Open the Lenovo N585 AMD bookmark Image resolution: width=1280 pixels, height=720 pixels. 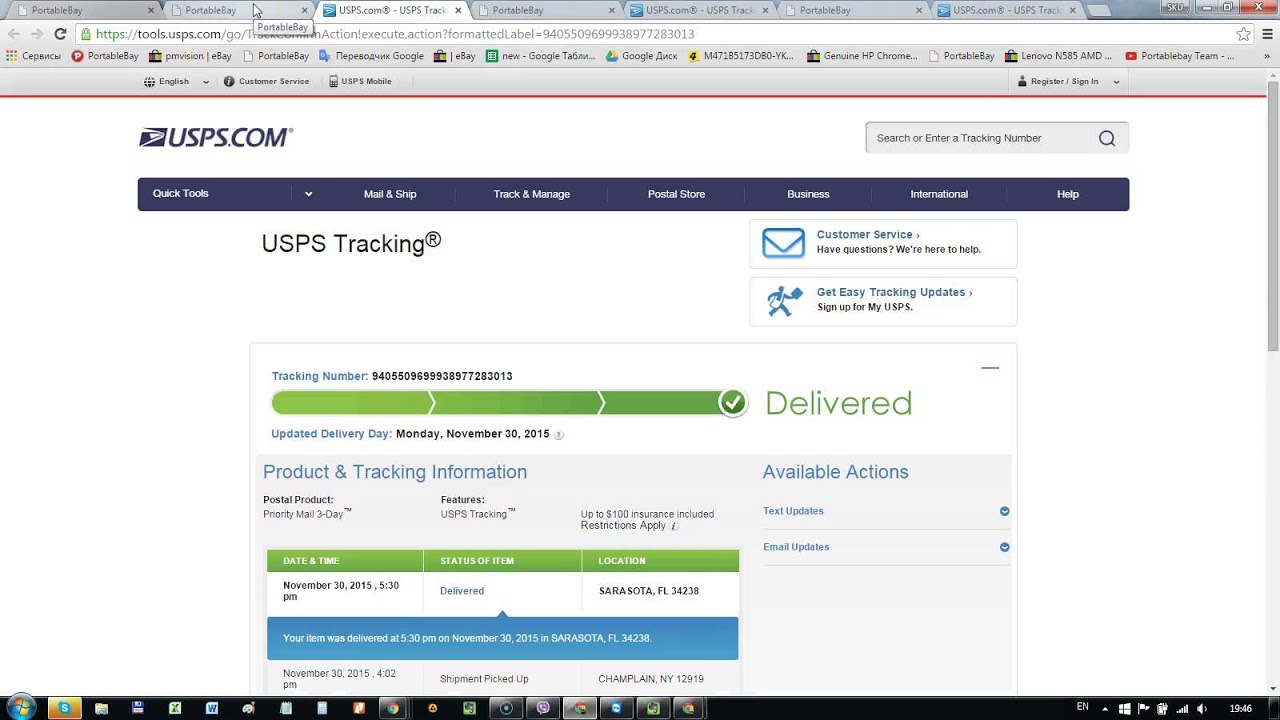point(1058,56)
